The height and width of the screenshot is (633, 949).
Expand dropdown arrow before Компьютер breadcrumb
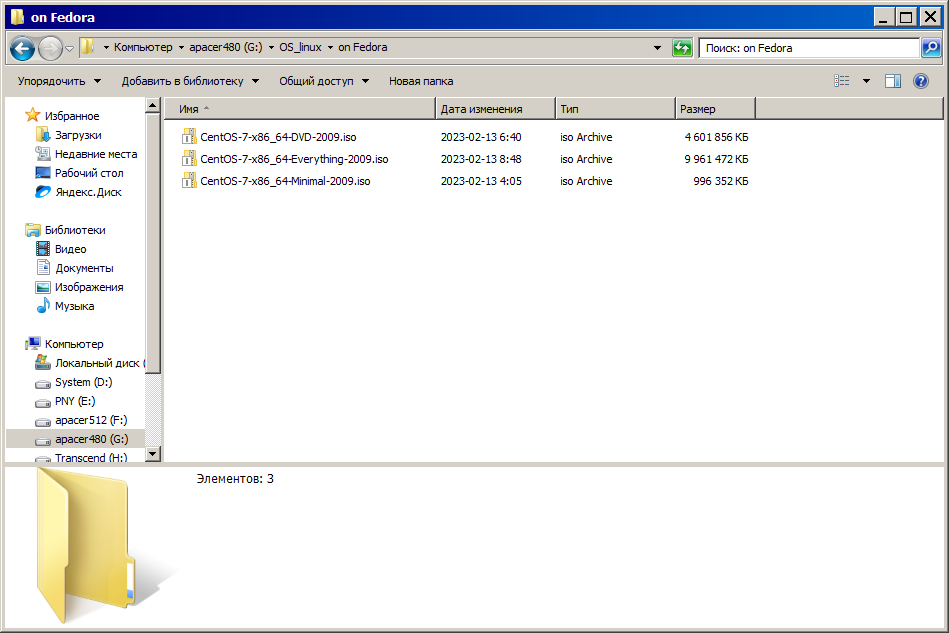tap(106, 47)
